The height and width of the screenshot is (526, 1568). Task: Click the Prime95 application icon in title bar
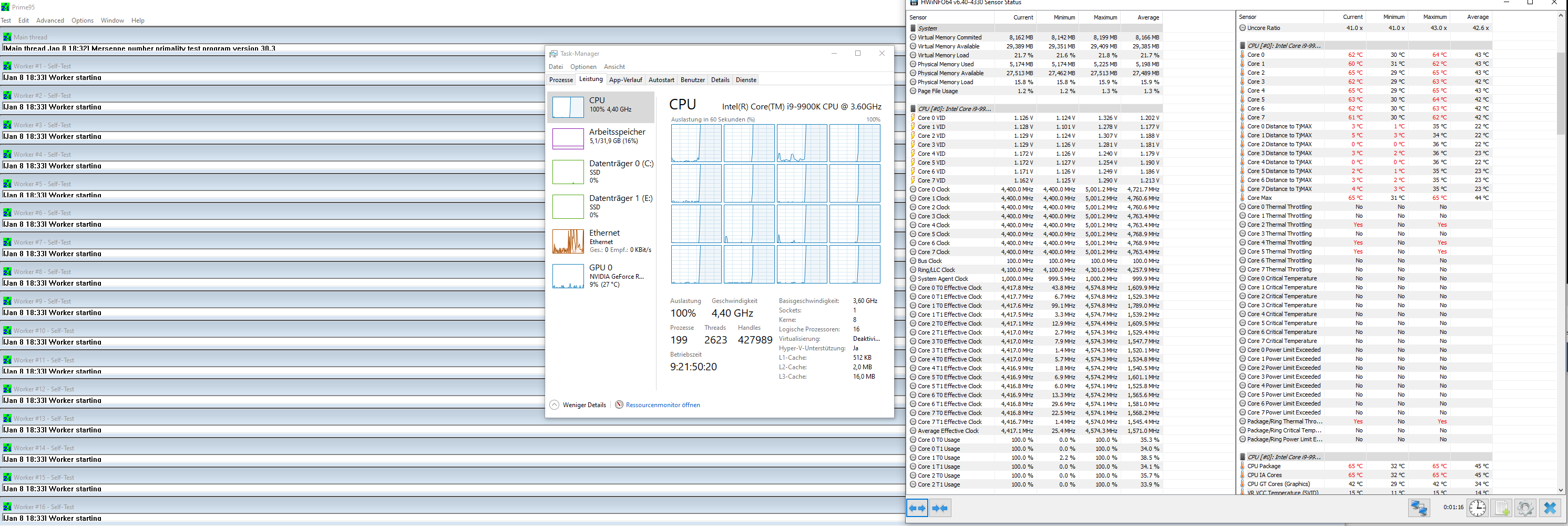tap(5, 7)
